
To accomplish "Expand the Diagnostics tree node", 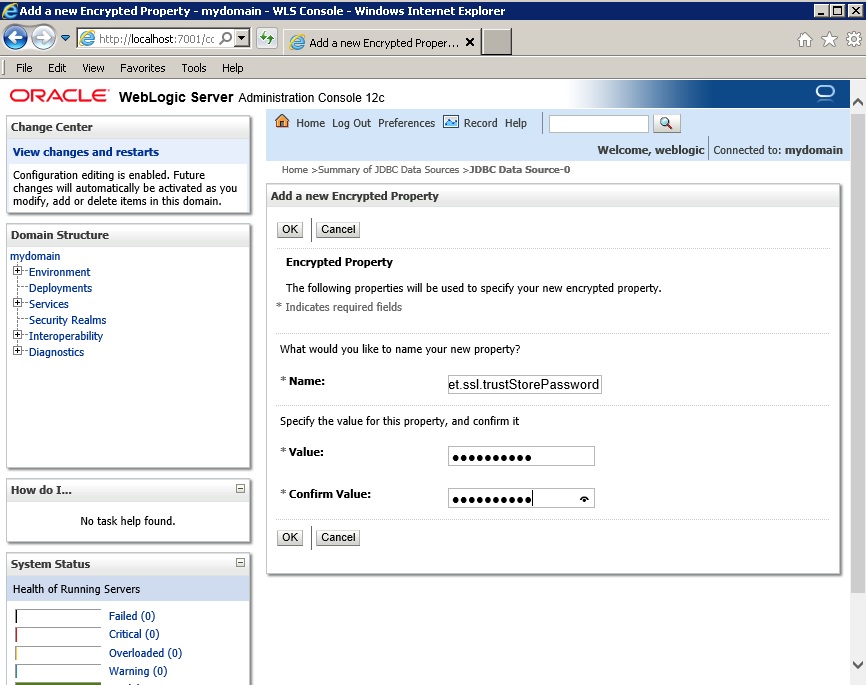I will [17, 351].
